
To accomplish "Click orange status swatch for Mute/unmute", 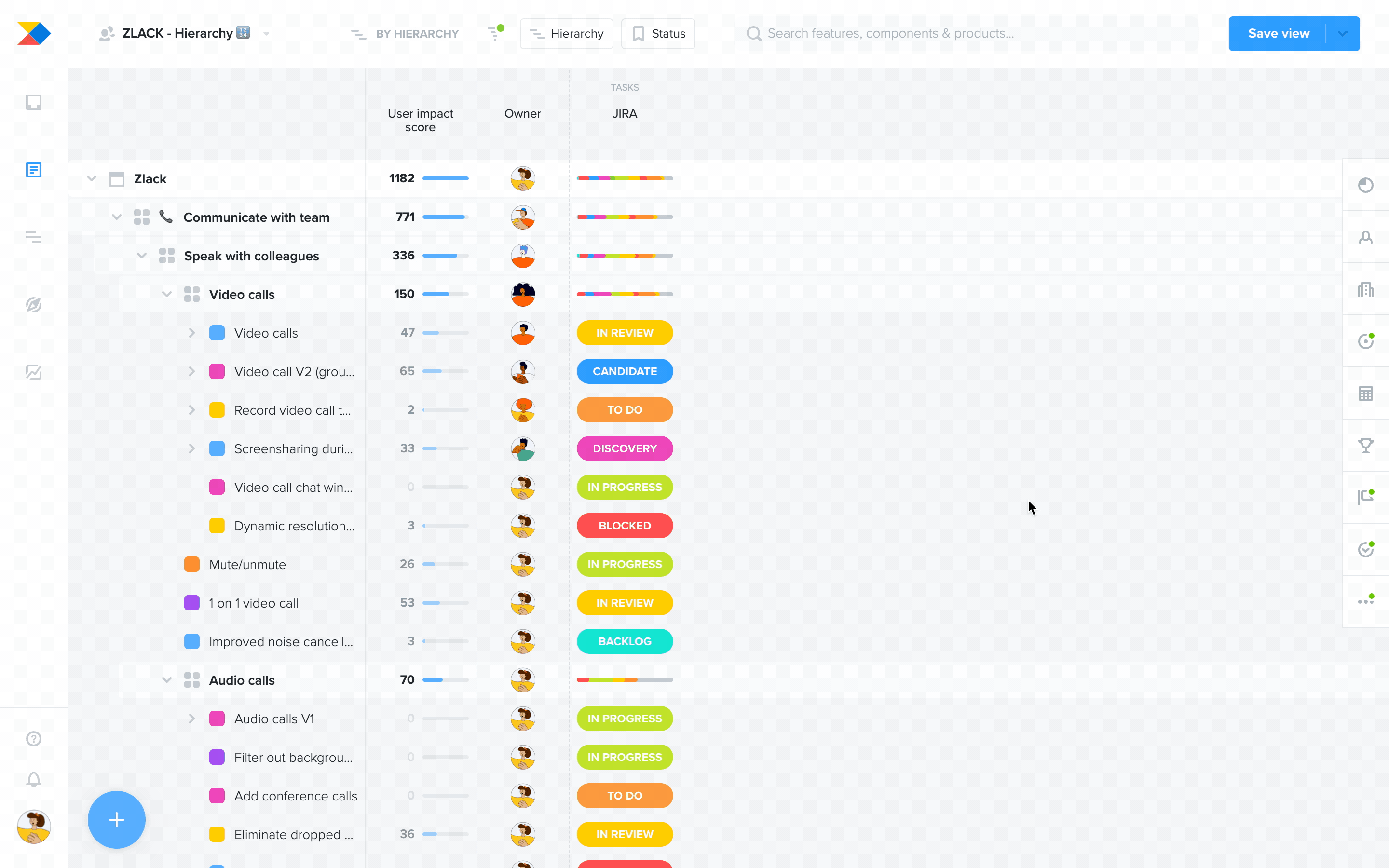I will click(x=191, y=564).
